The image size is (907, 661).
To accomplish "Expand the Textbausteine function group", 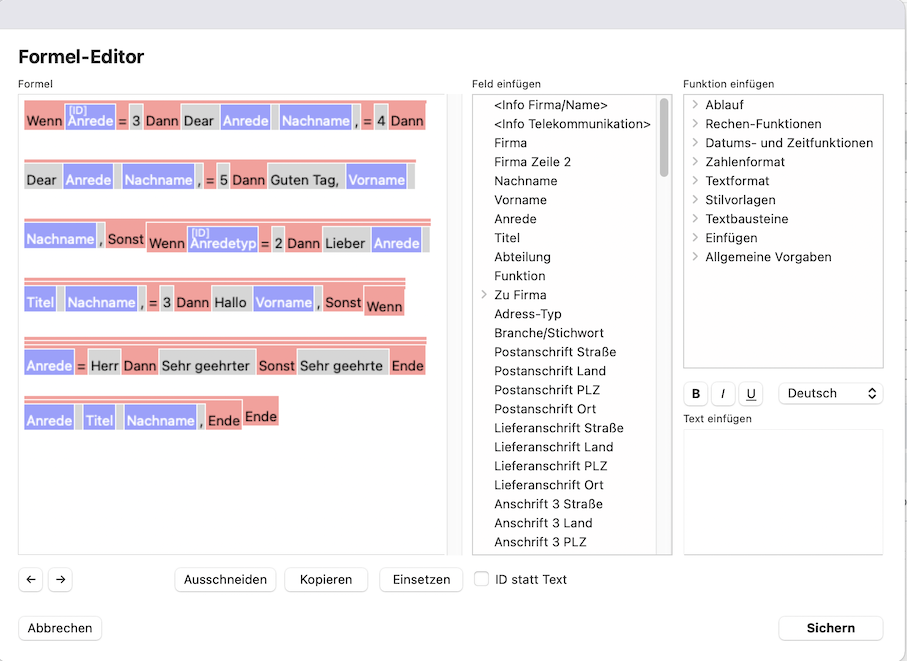I will (695, 219).
